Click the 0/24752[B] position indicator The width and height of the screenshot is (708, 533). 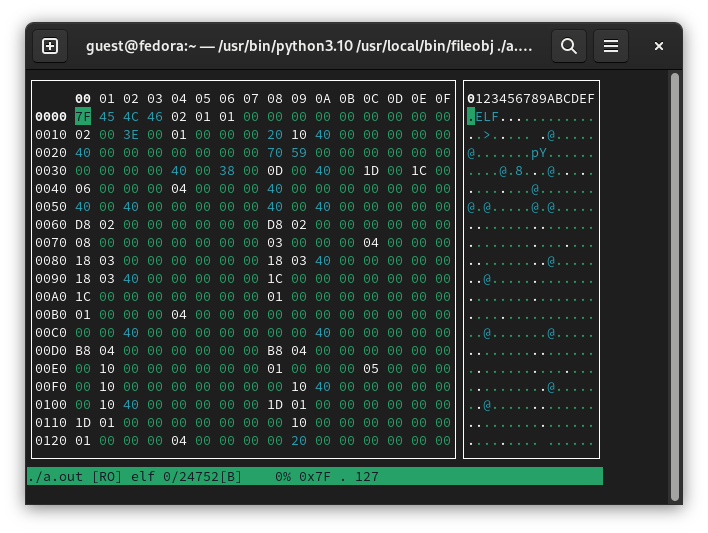pyautogui.click(x=202, y=477)
